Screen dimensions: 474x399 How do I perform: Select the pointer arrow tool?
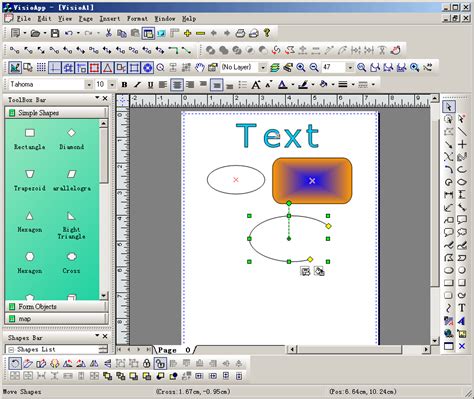click(449, 107)
